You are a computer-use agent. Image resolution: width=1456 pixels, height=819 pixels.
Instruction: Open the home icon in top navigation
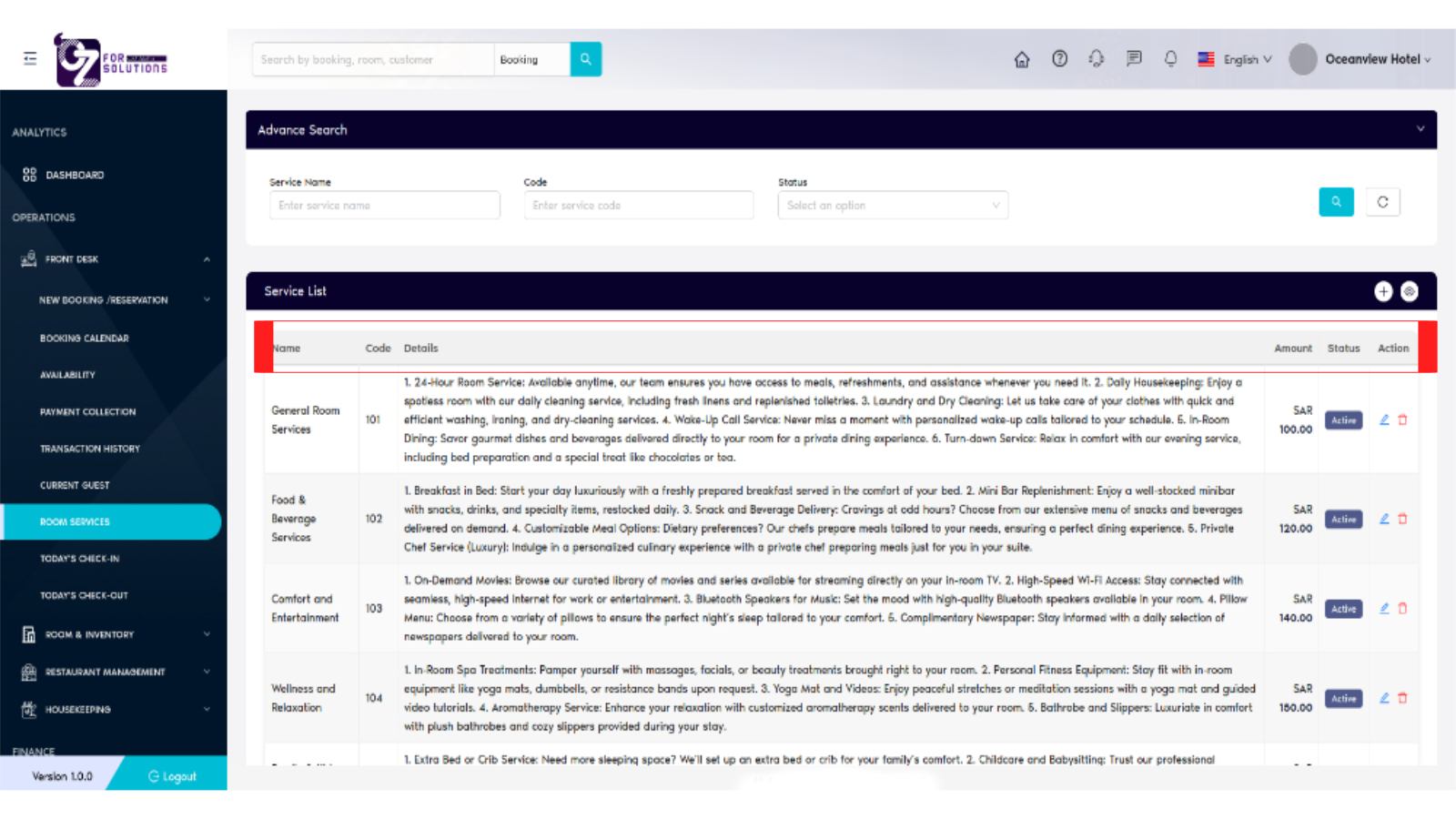[1021, 58]
